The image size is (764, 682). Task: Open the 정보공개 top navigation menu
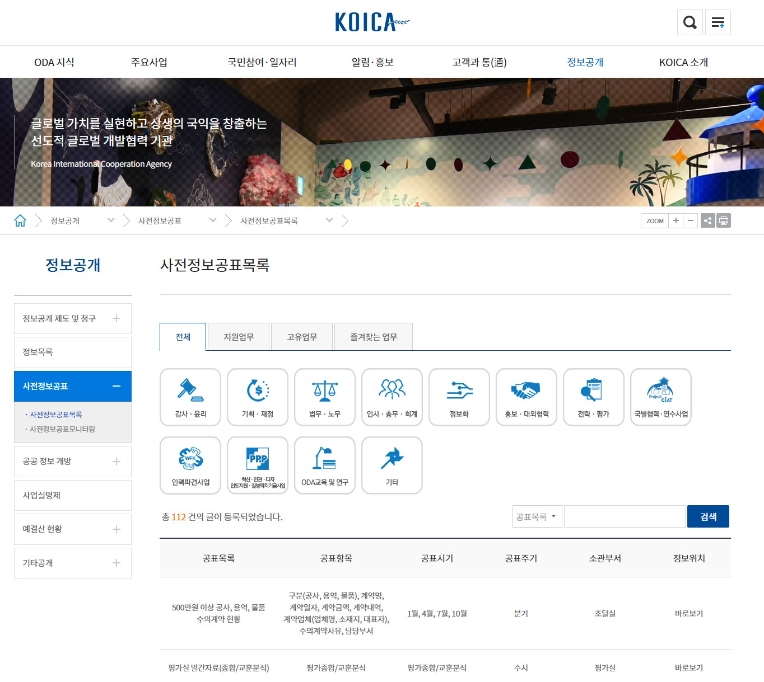585,62
